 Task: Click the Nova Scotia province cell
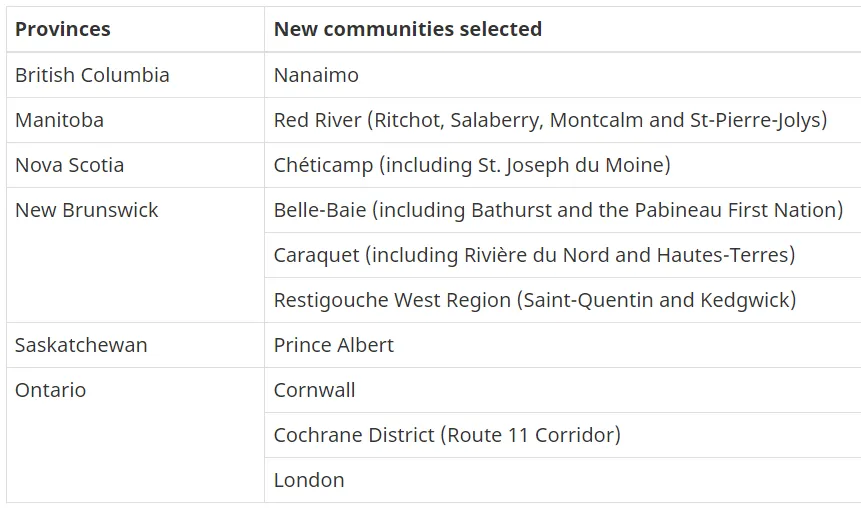pyautogui.click(x=70, y=165)
